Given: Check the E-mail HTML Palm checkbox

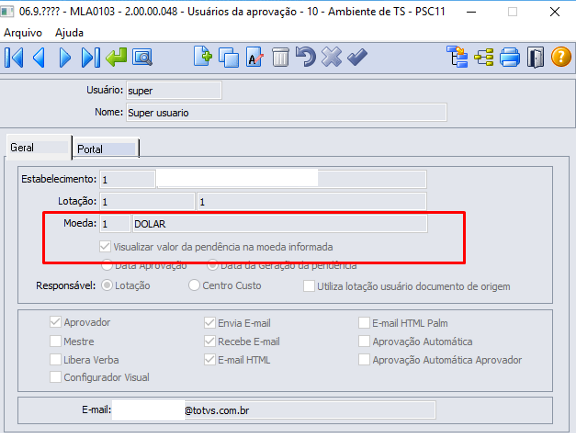Looking at the screenshot, I should pyautogui.click(x=364, y=323).
